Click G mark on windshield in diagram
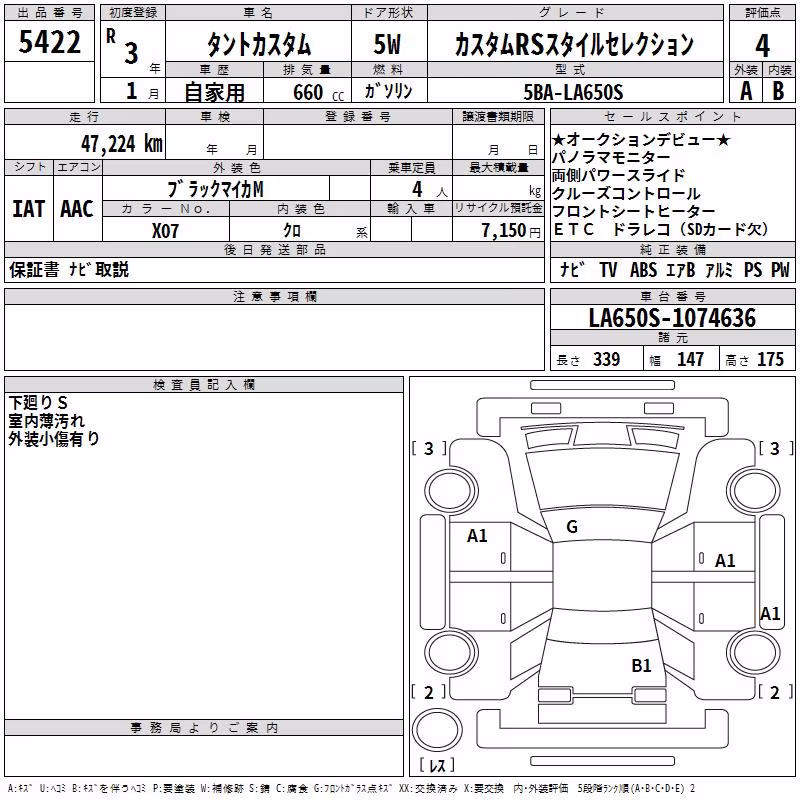The height and width of the screenshot is (800, 800). pos(572,527)
